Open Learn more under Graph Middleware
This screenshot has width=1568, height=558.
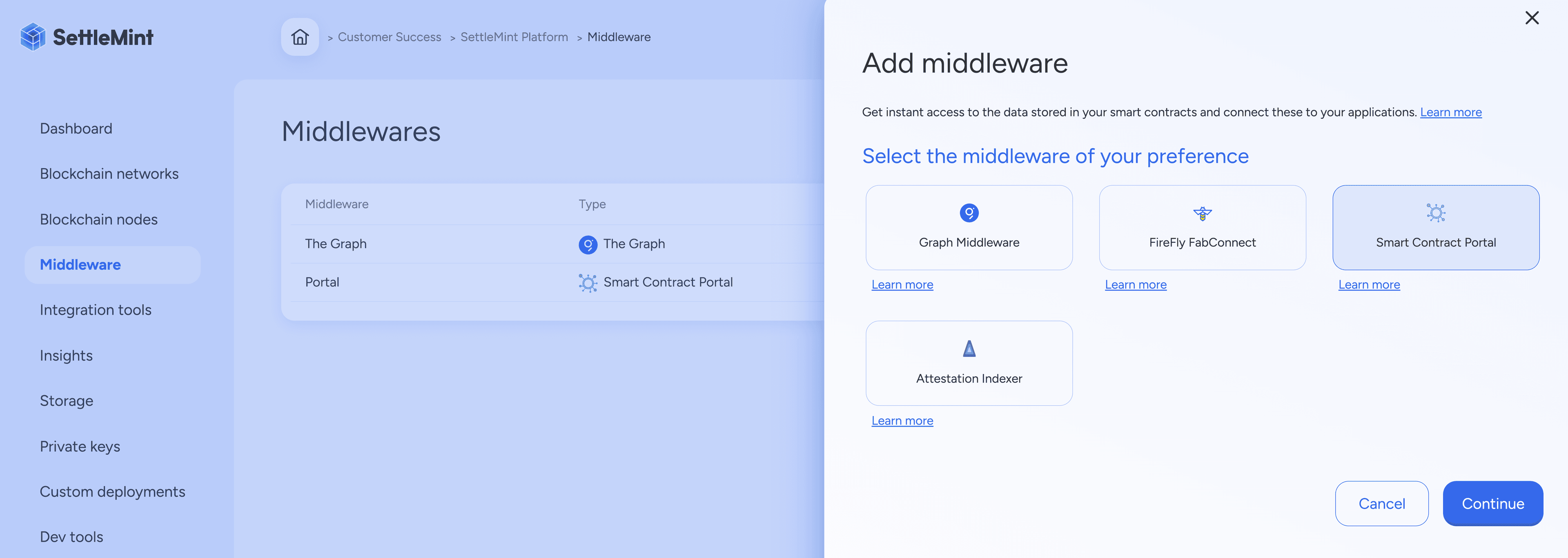902,285
